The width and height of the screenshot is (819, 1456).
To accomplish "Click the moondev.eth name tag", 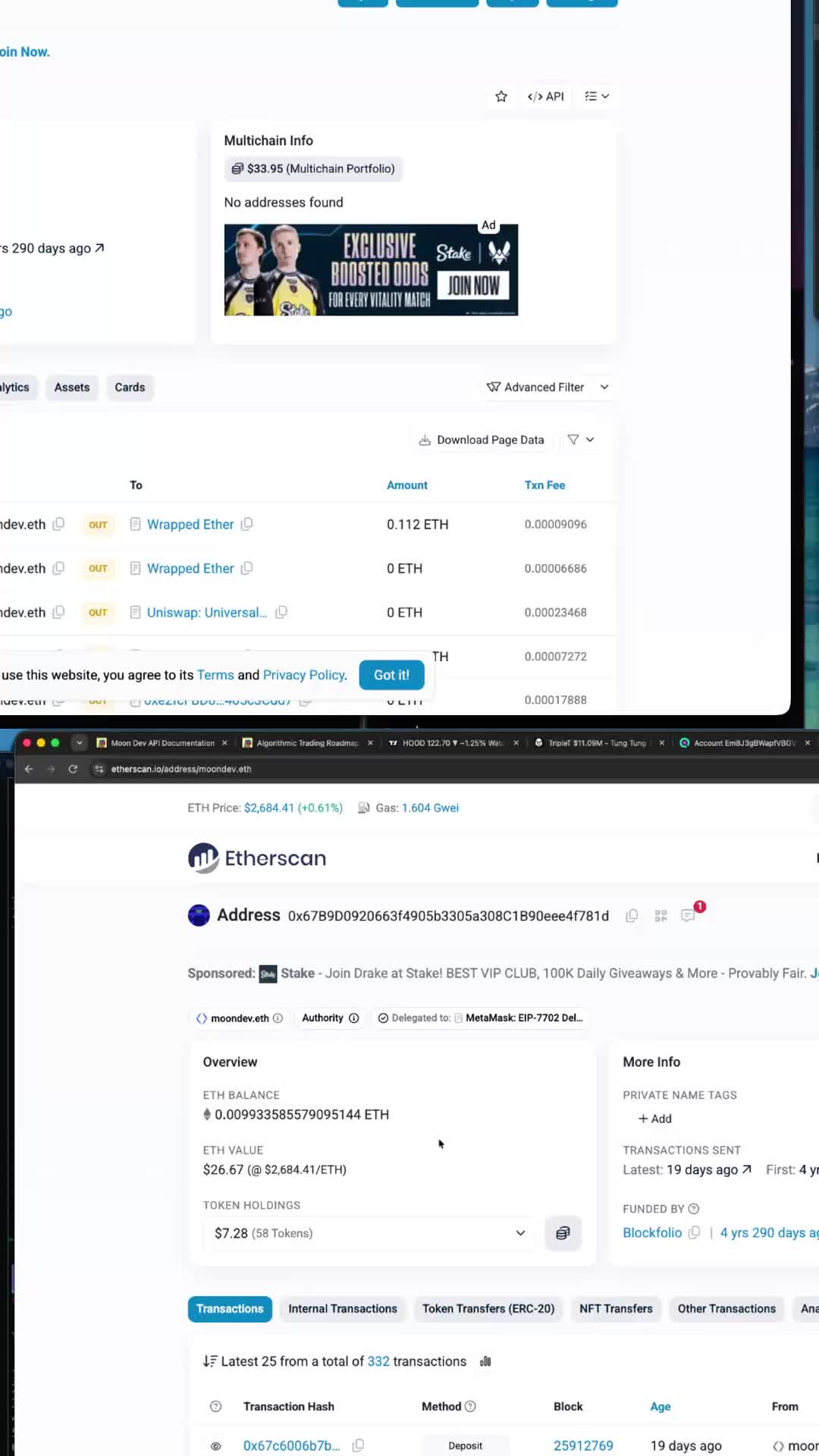I will click(240, 1018).
